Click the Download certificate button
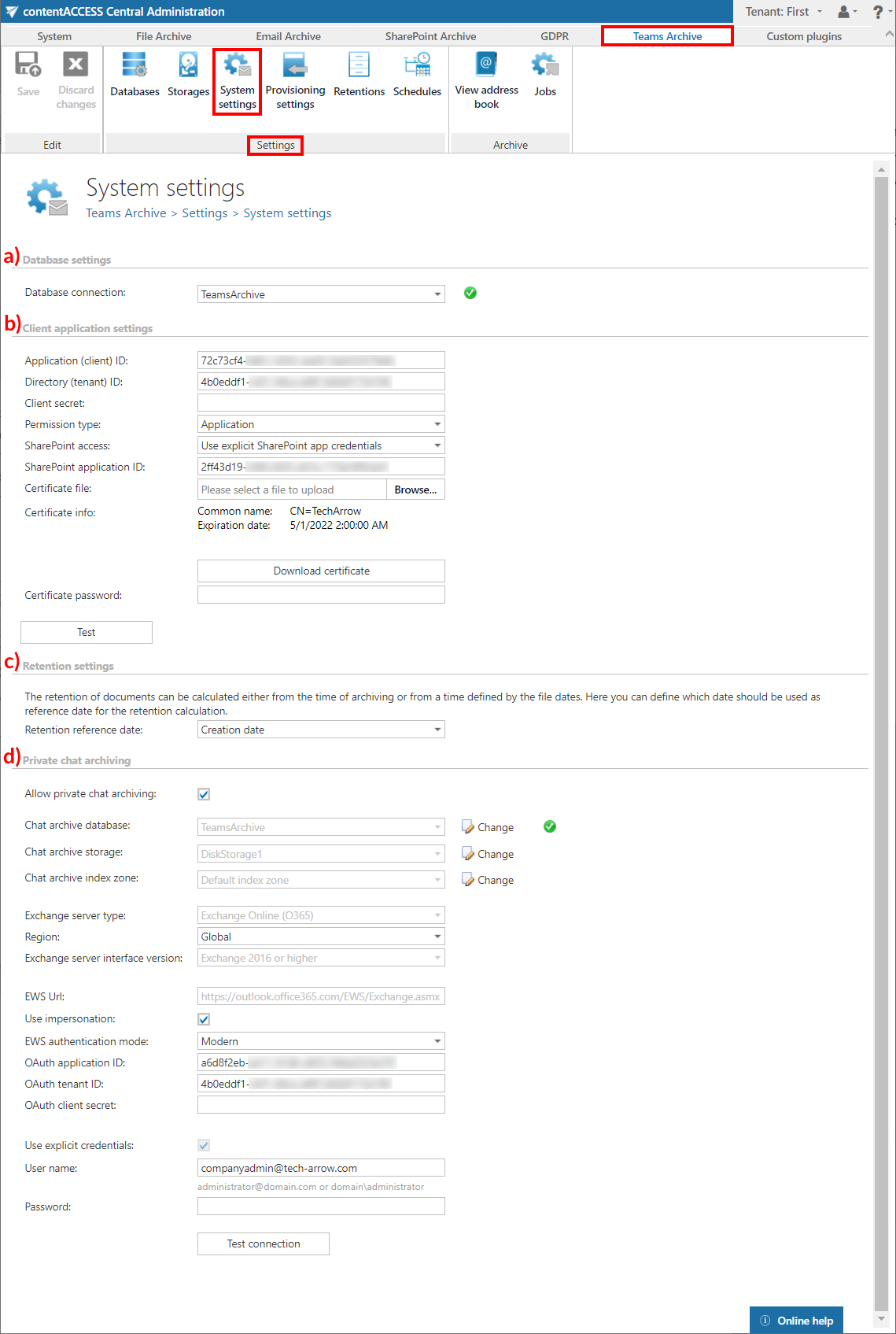Image resolution: width=896 pixels, height=1334 pixels. [x=321, y=571]
